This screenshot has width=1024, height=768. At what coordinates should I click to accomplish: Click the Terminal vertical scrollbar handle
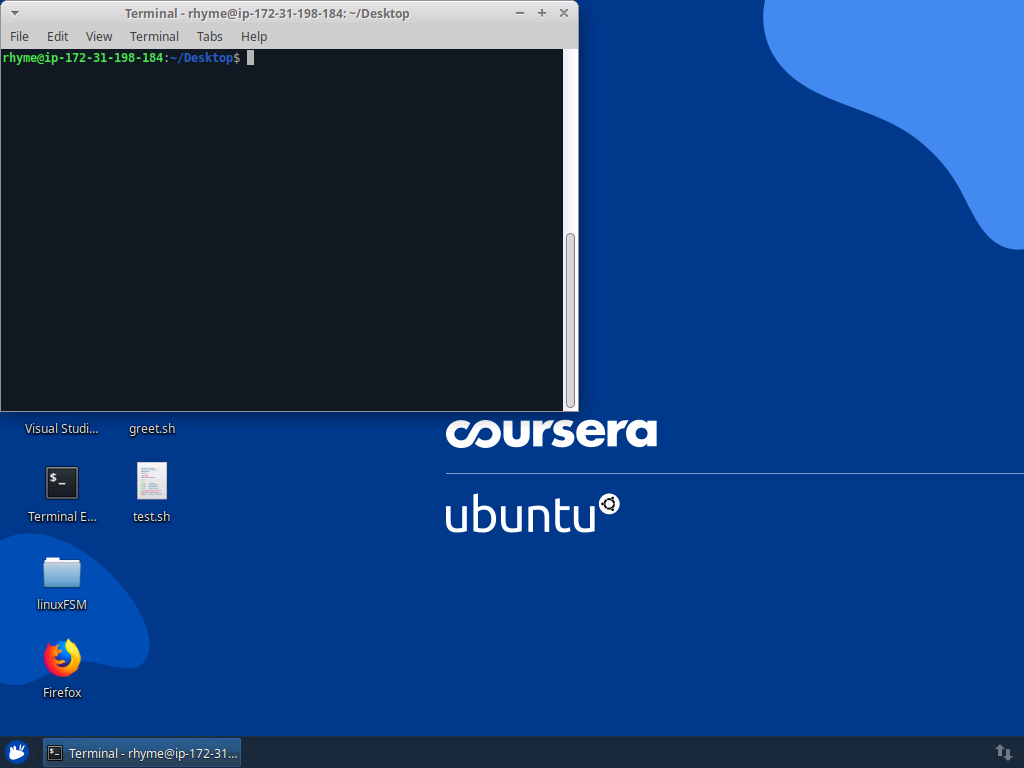point(570,320)
